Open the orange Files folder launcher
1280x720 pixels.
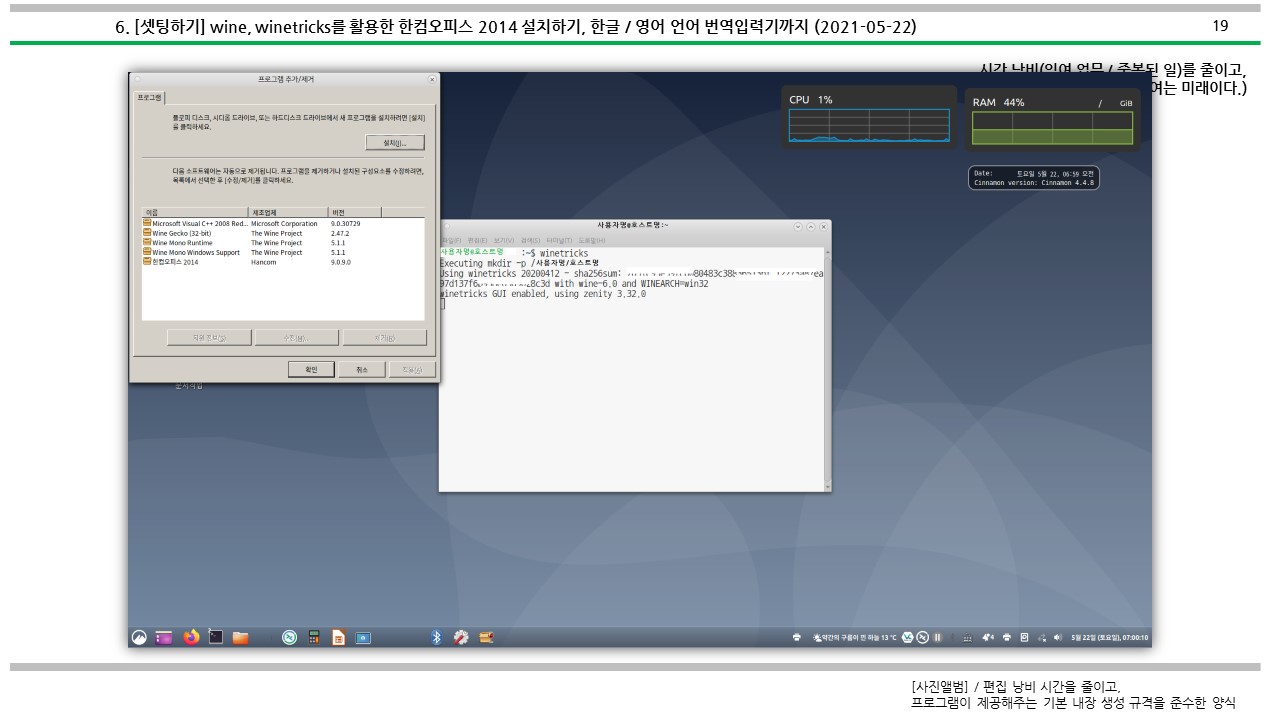pyautogui.click(x=240, y=637)
